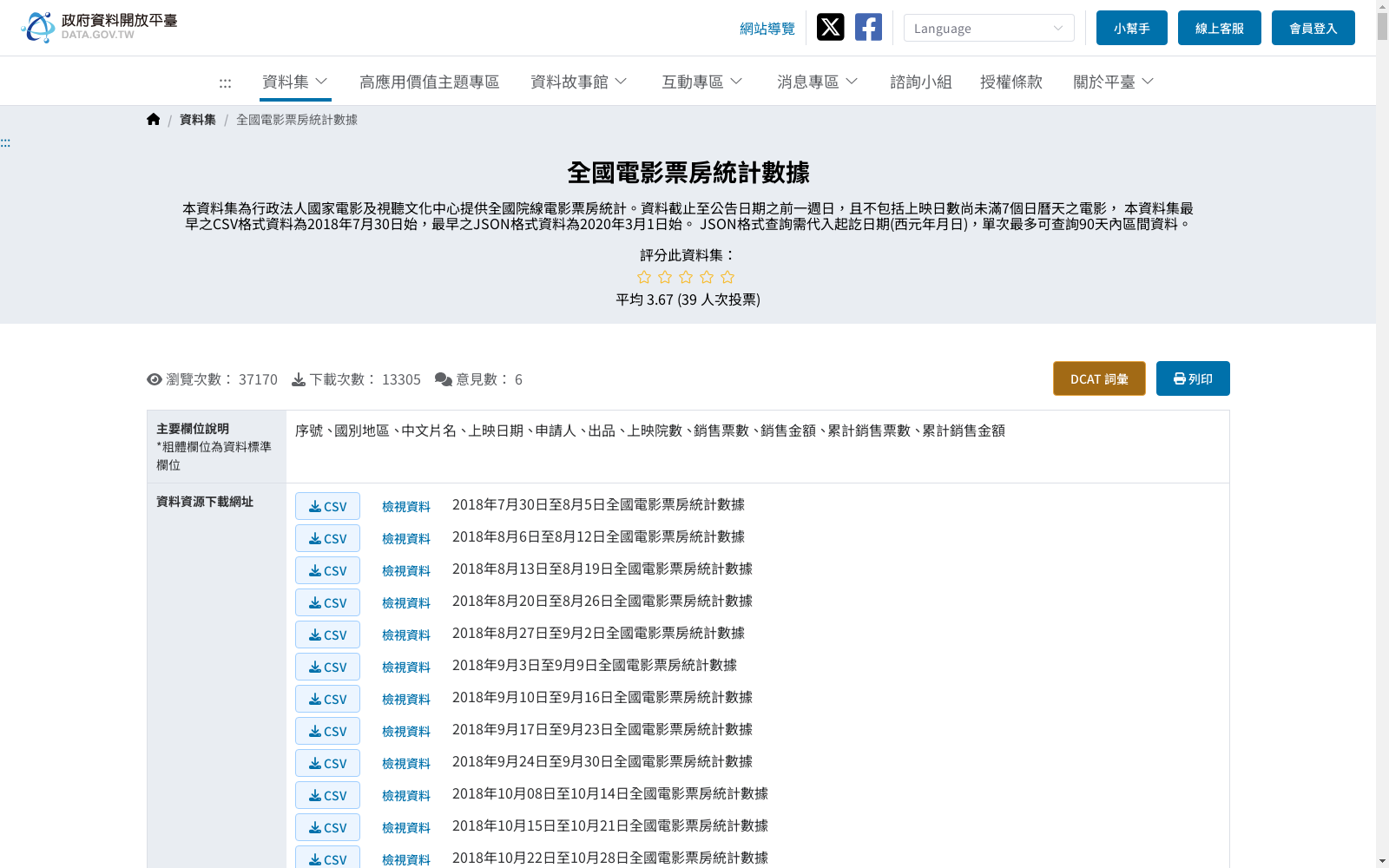This screenshot has height=868, width=1389.
Task: Click the accessibility ::: anchor in navigation bar
Action: 225,82
